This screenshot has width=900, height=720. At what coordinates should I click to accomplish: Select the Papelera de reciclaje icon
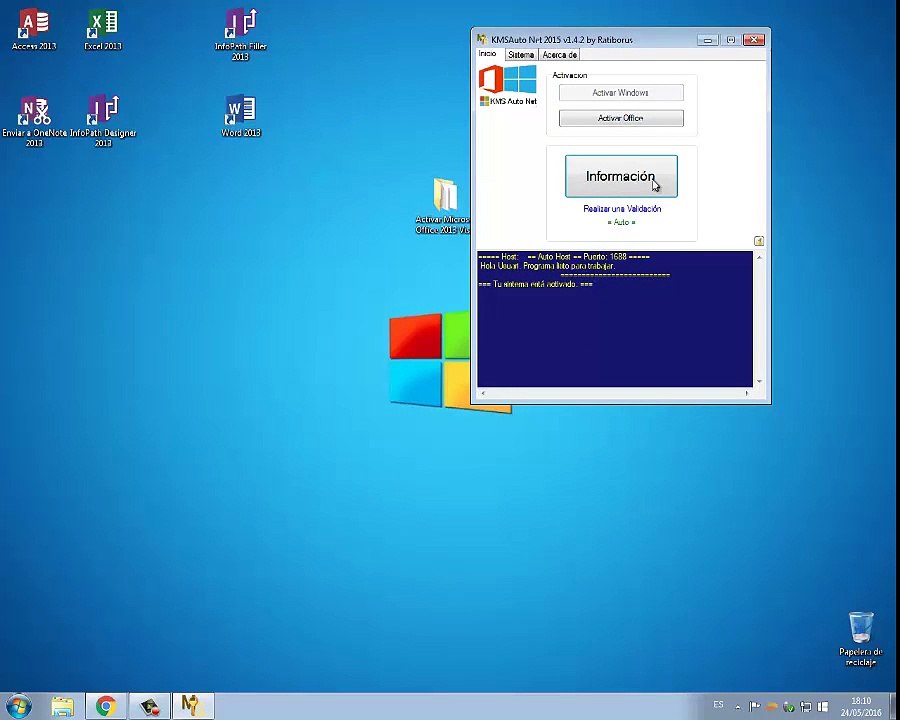click(860, 639)
